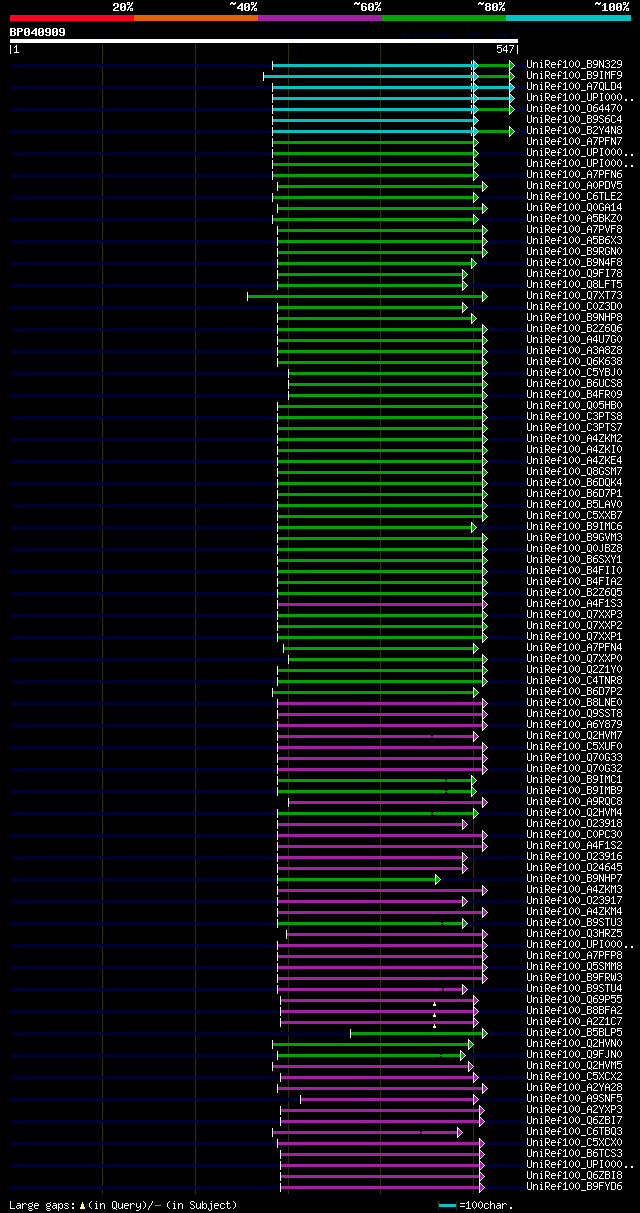
Task: Select the UniRef100_A9SNF5 label
Action: (574, 1099)
